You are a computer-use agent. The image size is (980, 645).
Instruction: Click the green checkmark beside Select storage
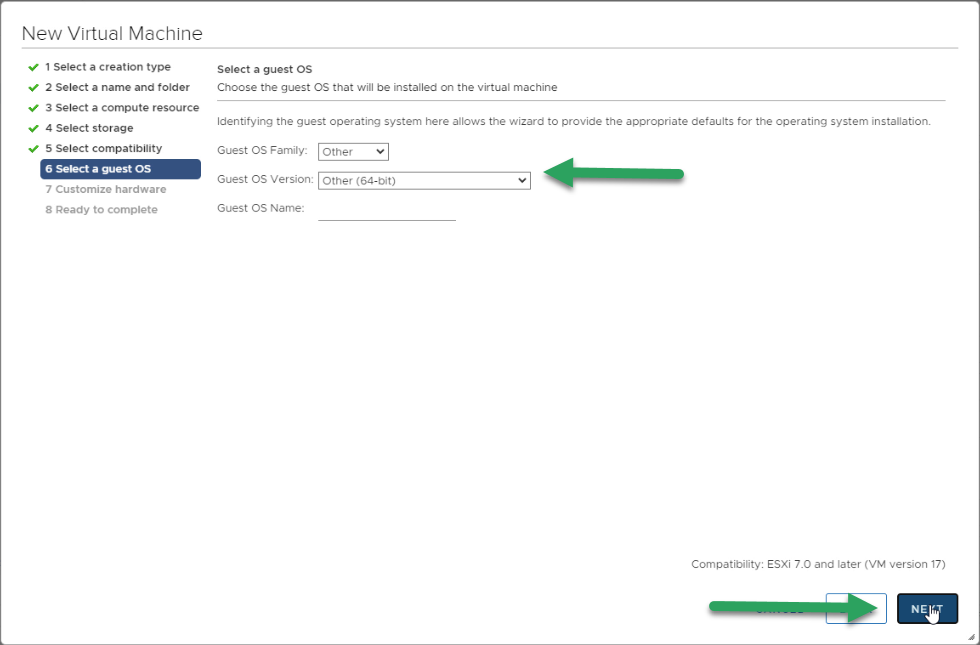point(34,129)
